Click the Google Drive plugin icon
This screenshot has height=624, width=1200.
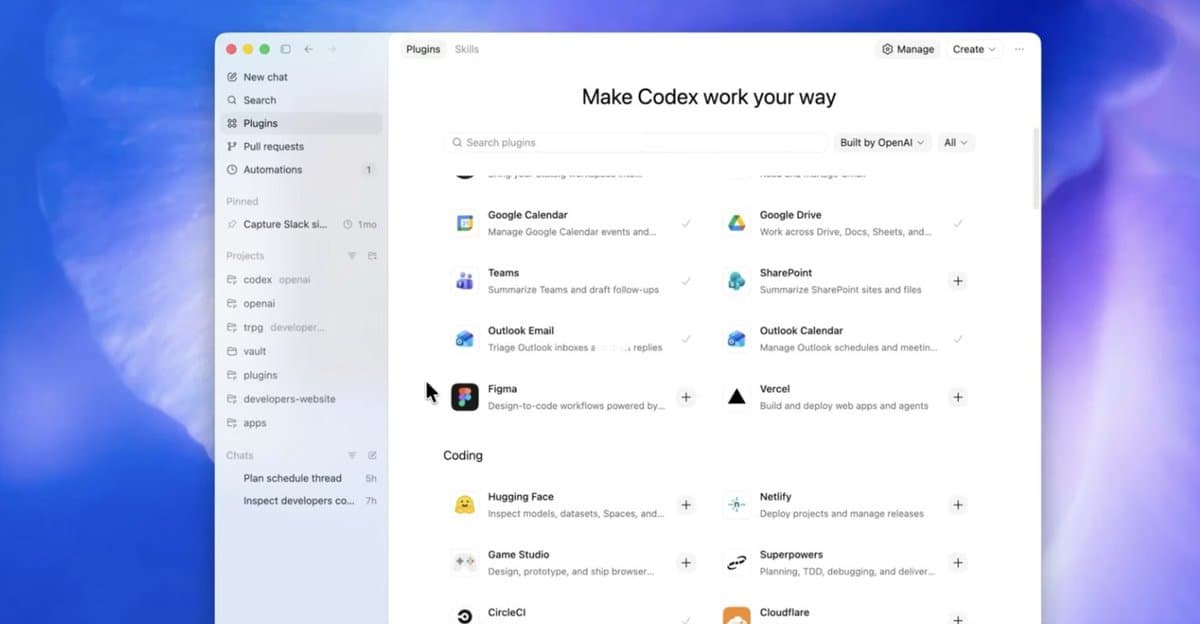click(737, 222)
